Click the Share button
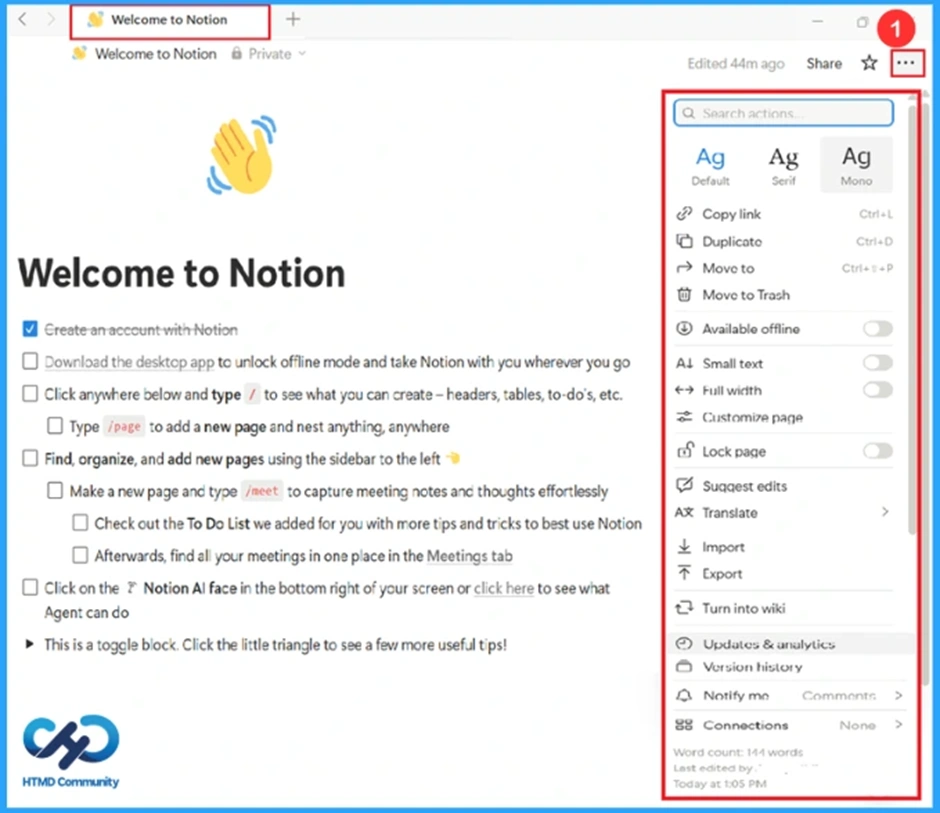This screenshot has width=940, height=813. [x=823, y=62]
